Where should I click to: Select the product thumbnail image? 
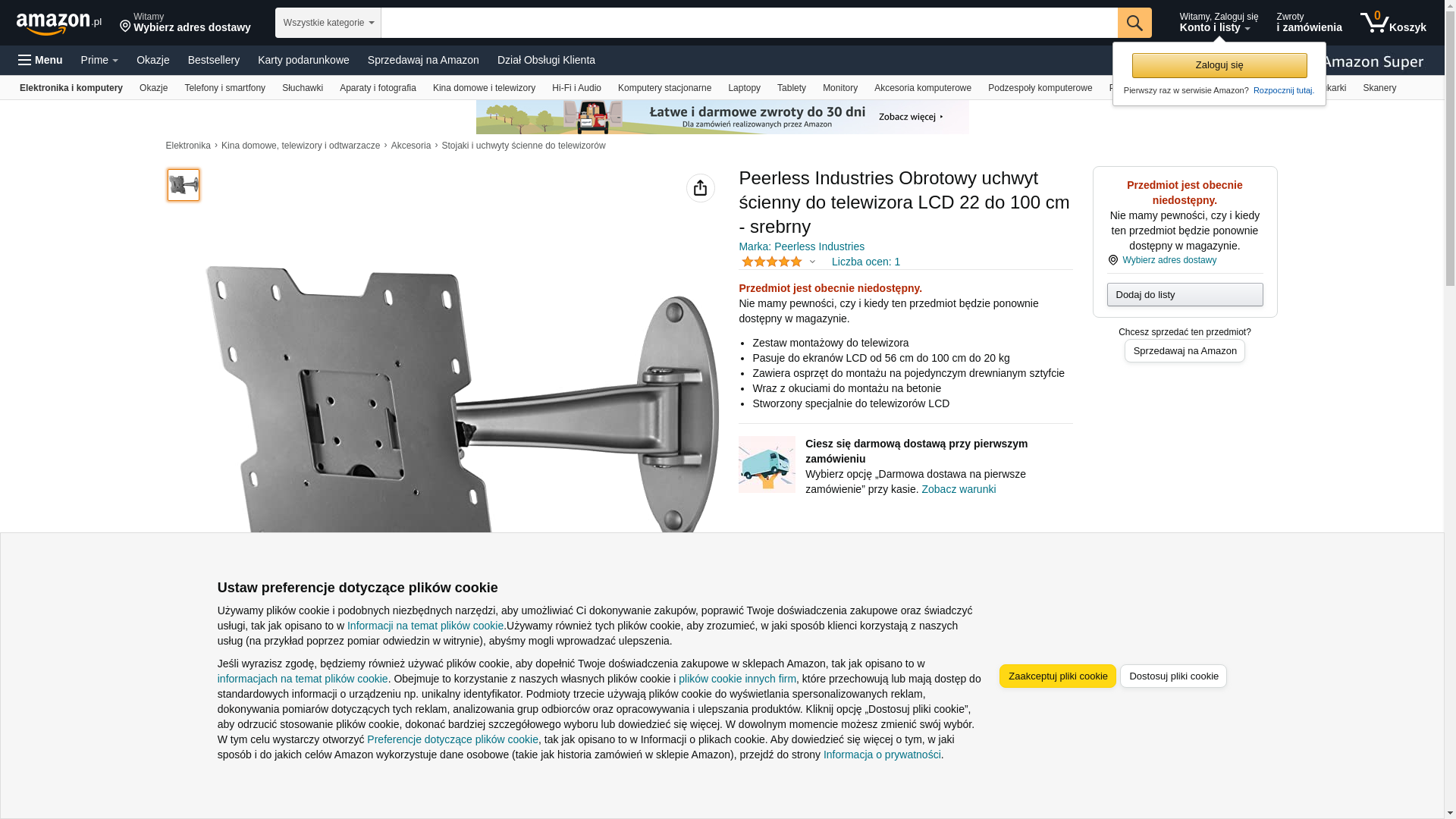[x=183, y=185]
